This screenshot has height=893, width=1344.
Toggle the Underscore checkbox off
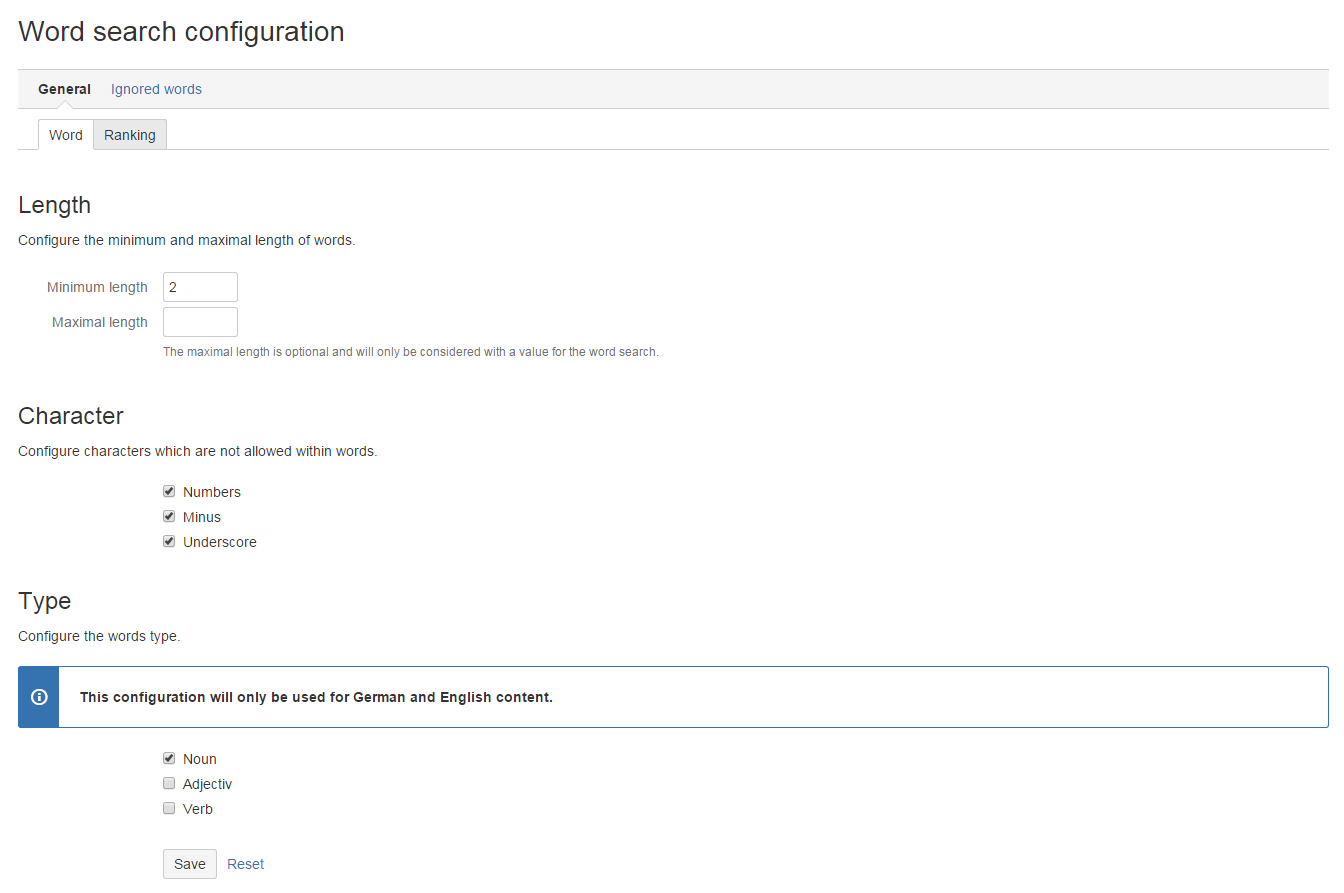pyautogui.click(x=169, y=542)
